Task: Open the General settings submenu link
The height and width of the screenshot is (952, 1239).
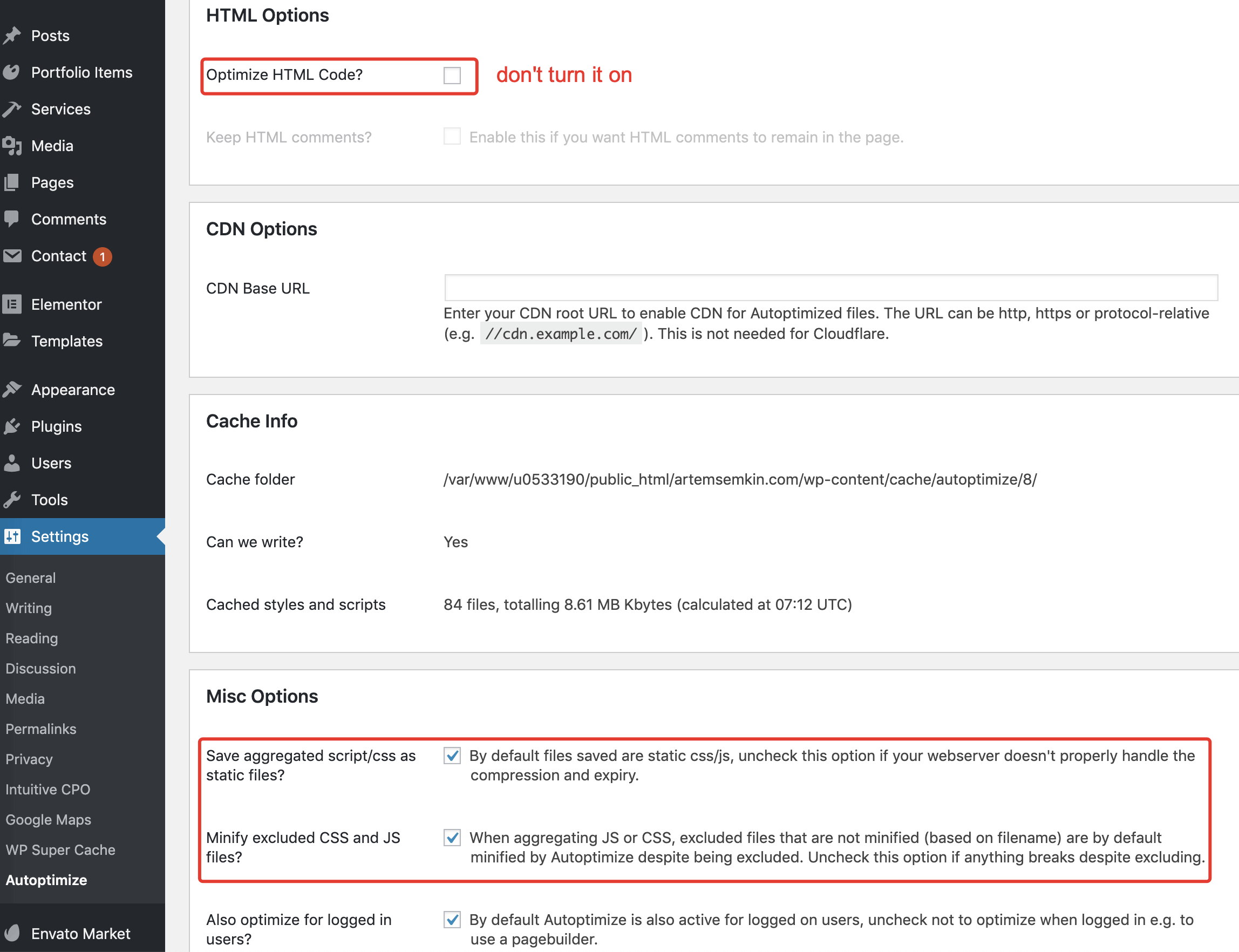Action: (x=31, y=578)
